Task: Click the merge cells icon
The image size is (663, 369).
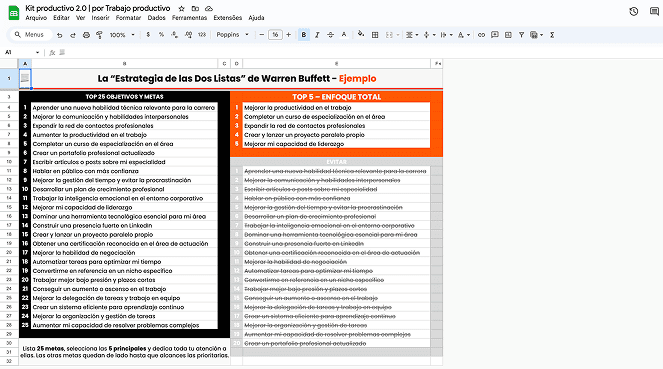Action: (x=389, y=35)
